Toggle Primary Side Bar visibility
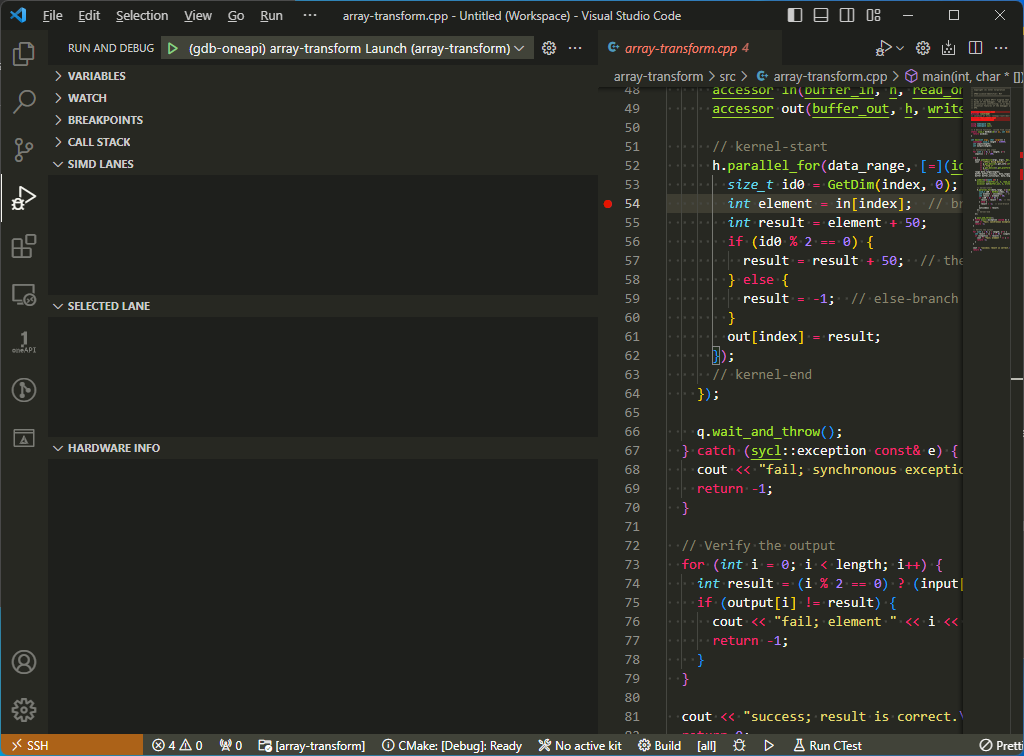Viewport: 1024px width, 756px height. pyautogui.click(x=795, y=16)
